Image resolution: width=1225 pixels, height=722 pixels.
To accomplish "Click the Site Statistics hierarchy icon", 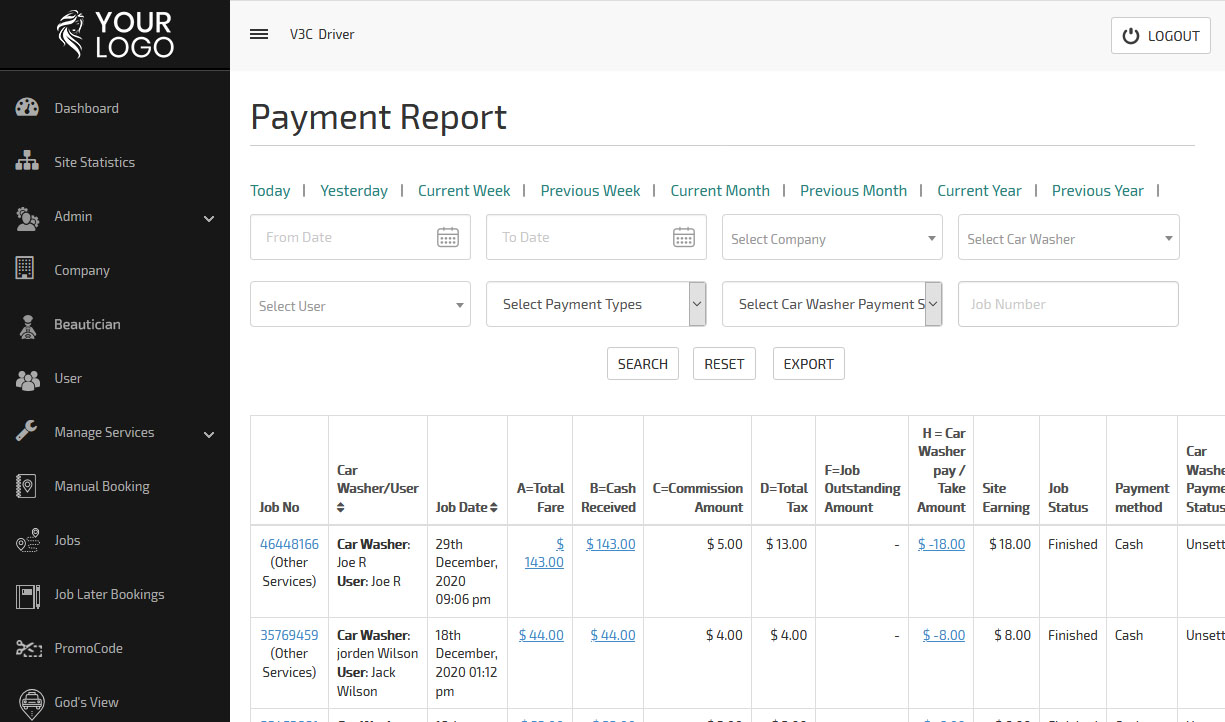I will [27, 162].
